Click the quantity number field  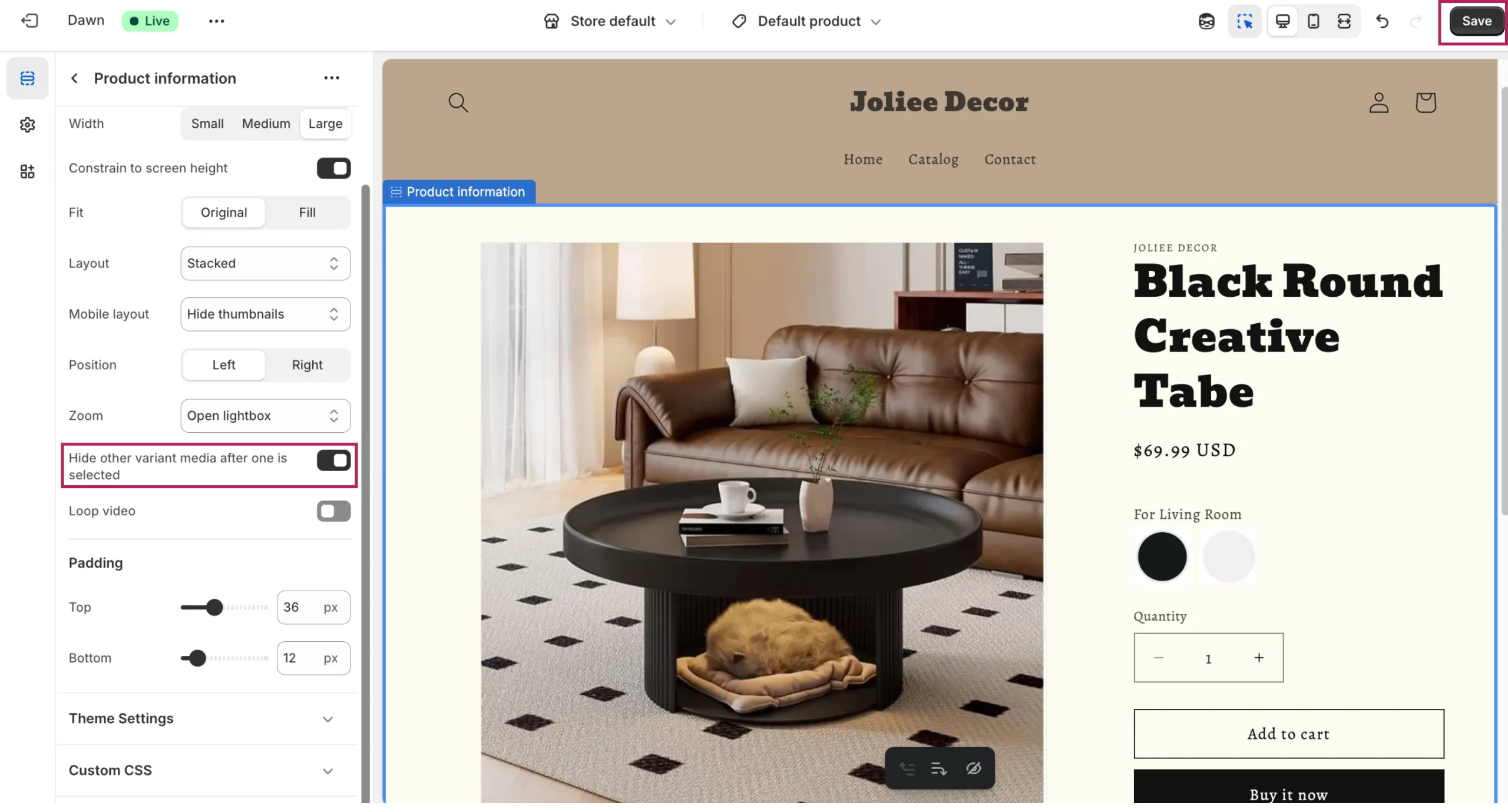pos(1208,658)
